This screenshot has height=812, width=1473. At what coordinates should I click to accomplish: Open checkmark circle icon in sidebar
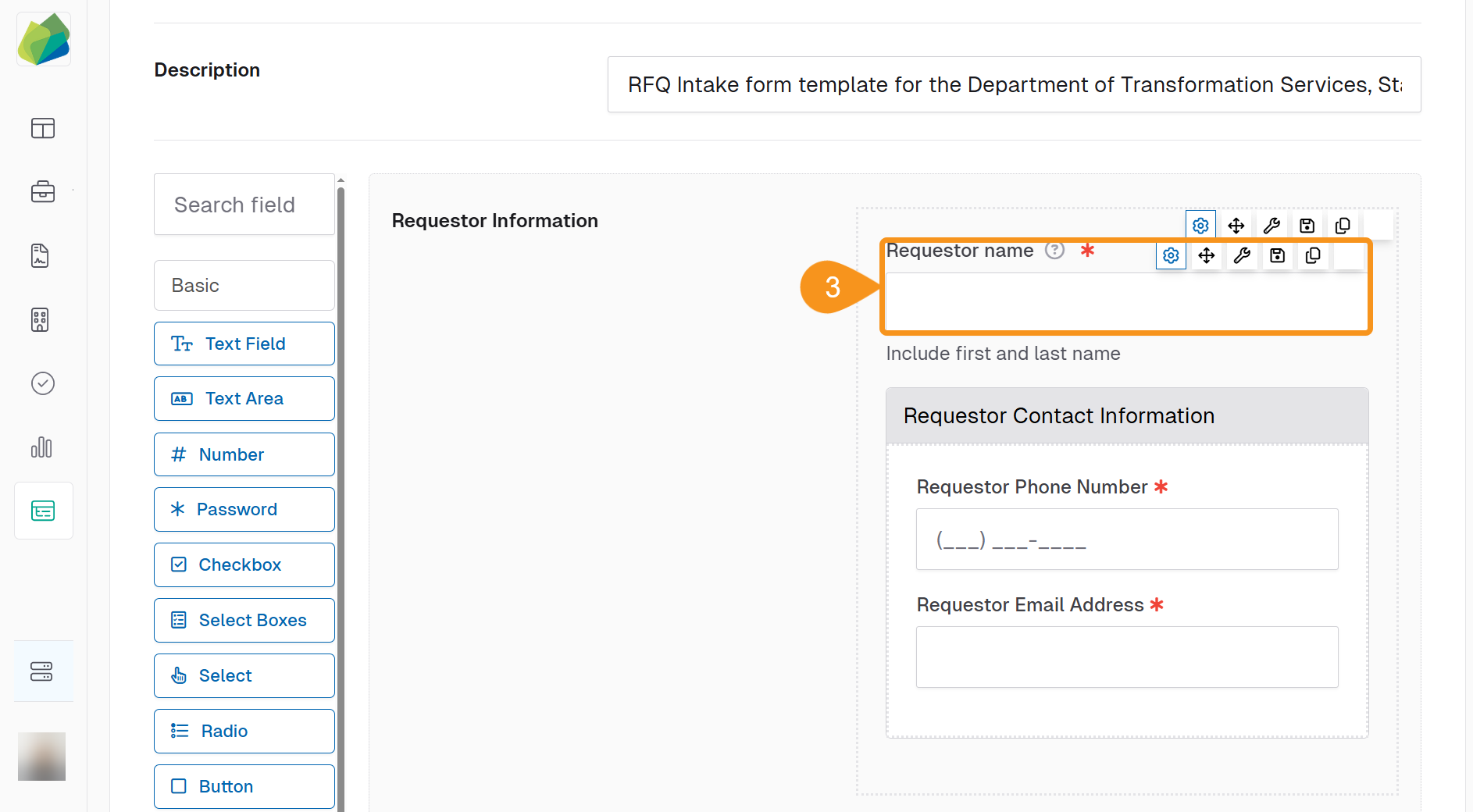(43, 383)
